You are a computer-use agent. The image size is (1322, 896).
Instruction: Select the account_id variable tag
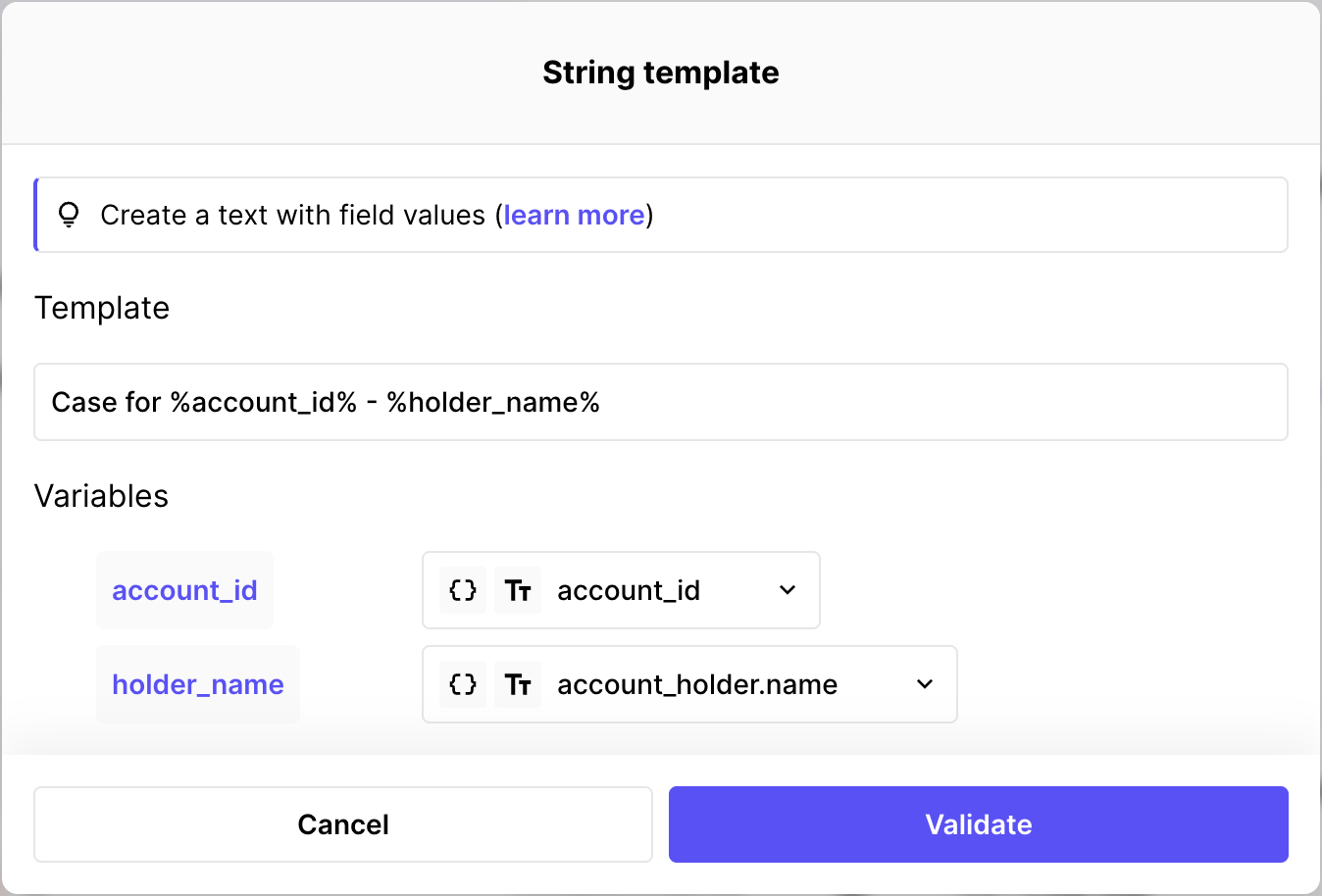(x=184, y=590)
